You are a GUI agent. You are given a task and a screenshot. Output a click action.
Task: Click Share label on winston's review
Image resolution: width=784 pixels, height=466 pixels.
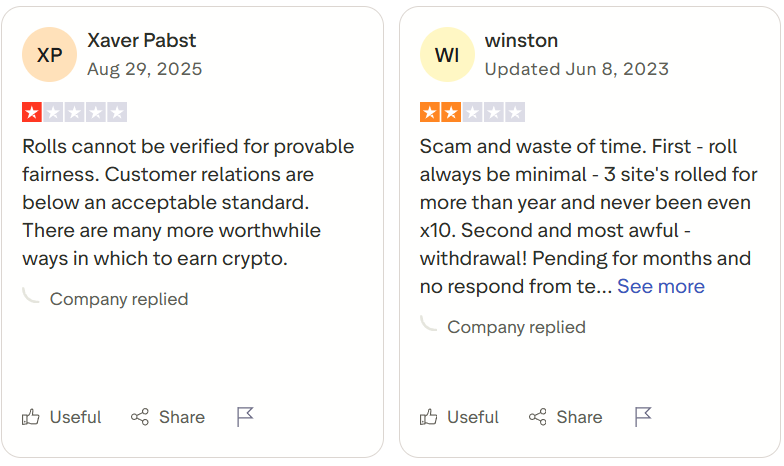(x=579, y=417)
